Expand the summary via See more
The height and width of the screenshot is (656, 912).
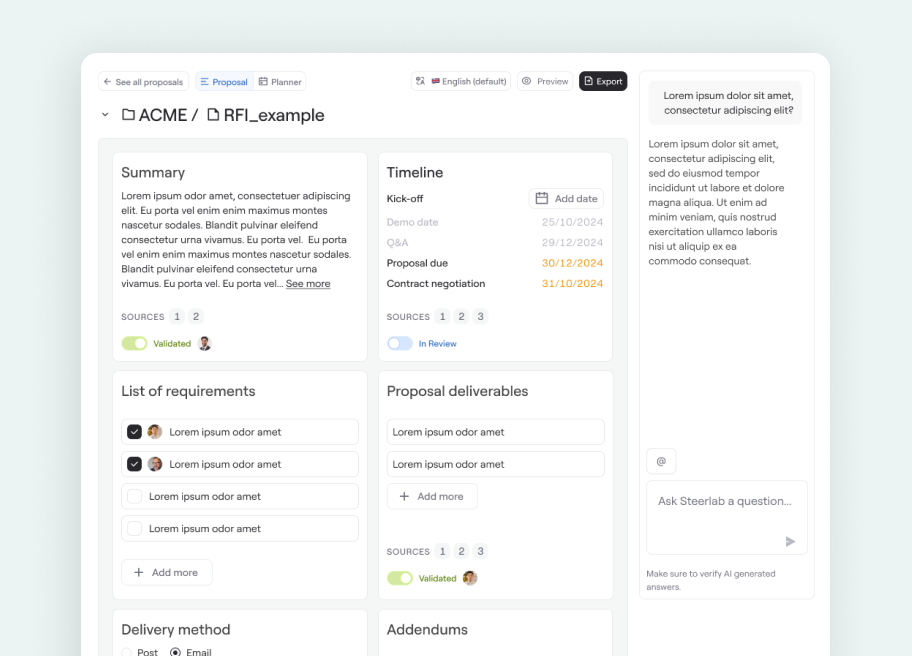(308, 283)
